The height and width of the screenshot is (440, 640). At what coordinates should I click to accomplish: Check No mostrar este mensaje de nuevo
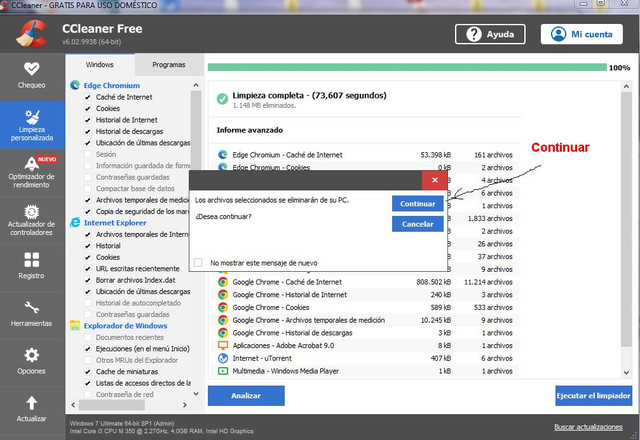[198, 262]
